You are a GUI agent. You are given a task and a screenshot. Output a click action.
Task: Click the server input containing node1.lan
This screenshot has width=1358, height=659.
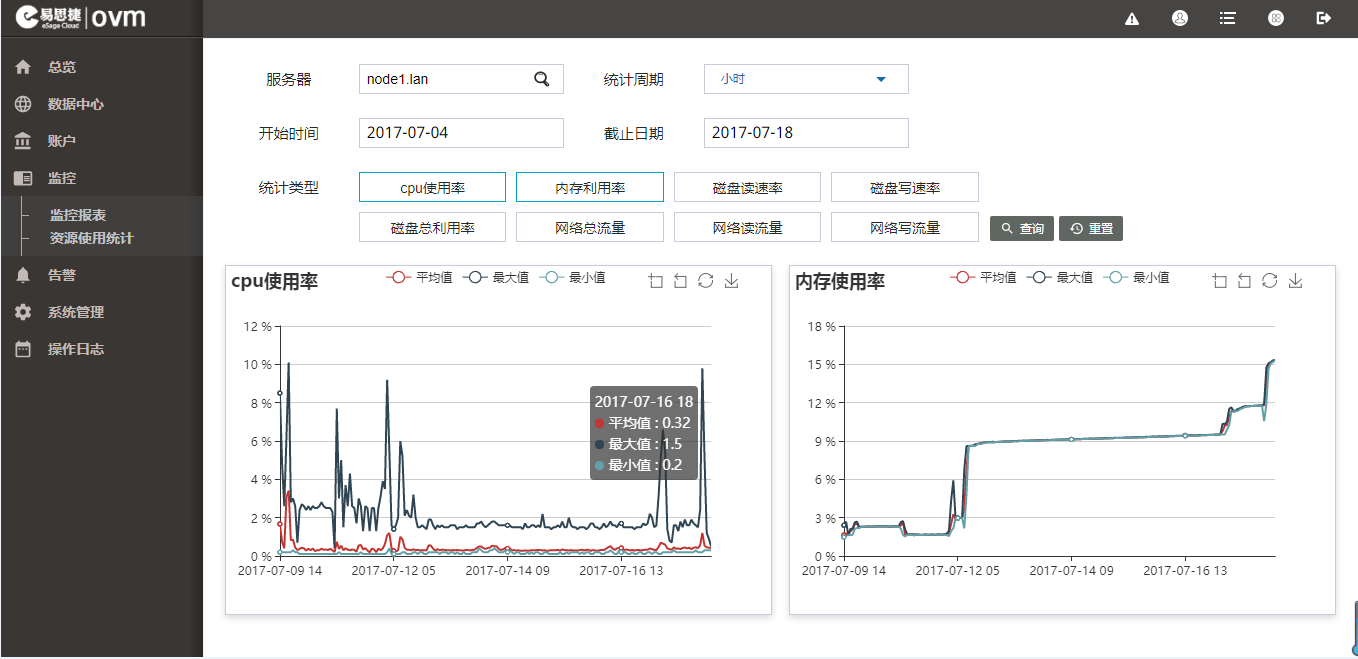point(461,79)
